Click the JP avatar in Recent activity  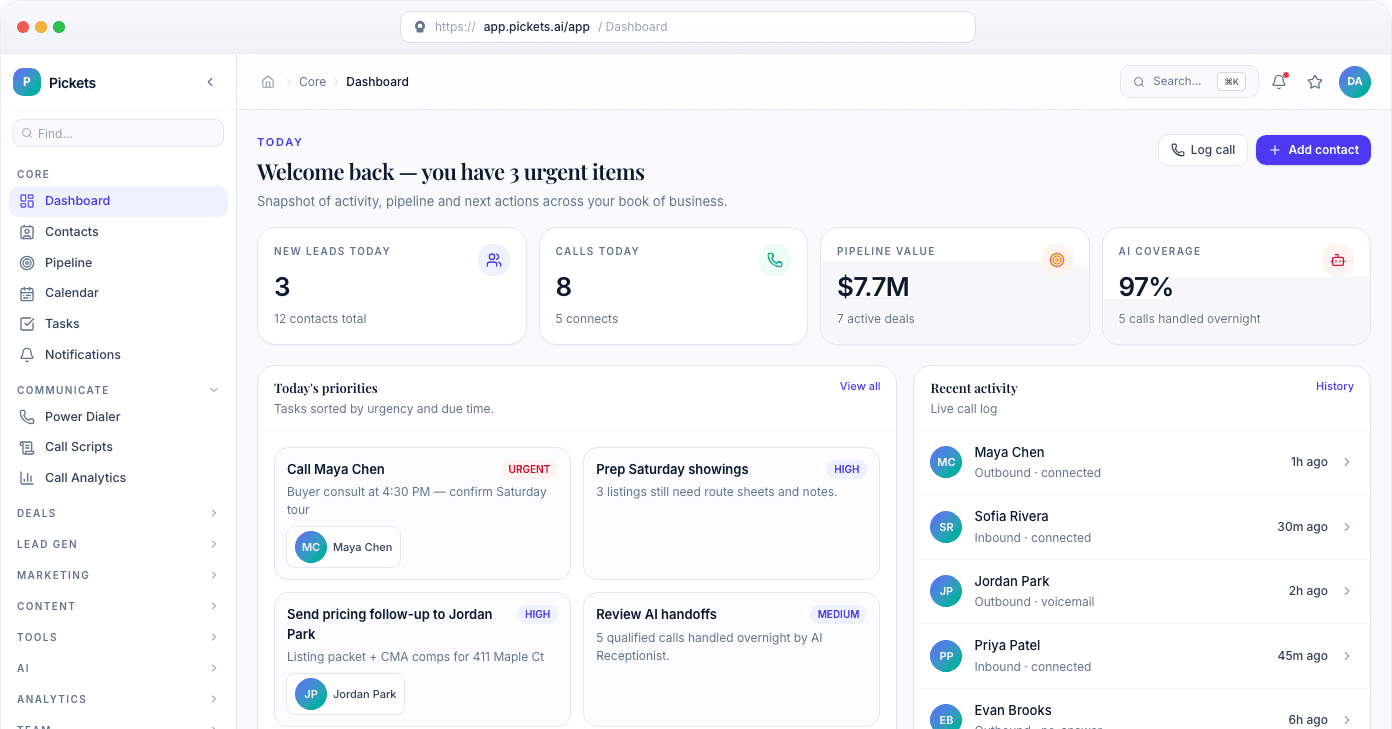(946, 591)
